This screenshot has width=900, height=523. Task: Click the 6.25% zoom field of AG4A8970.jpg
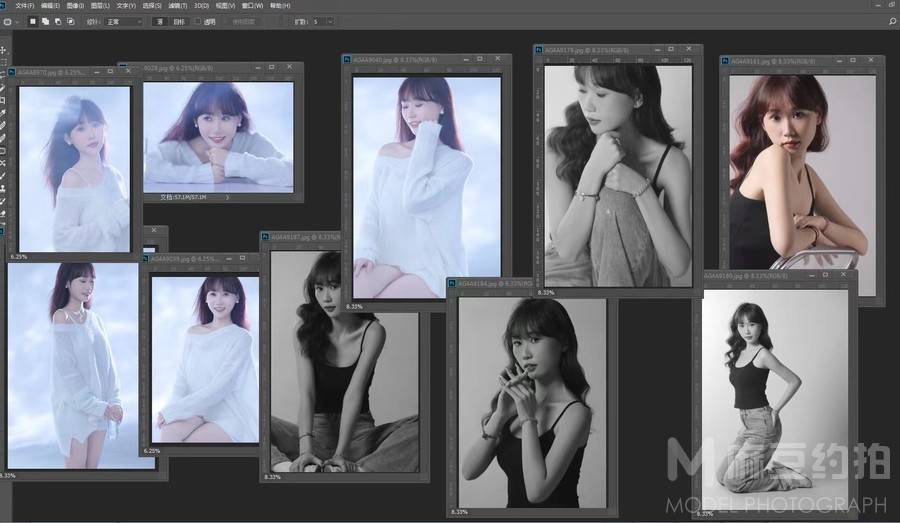19,257
